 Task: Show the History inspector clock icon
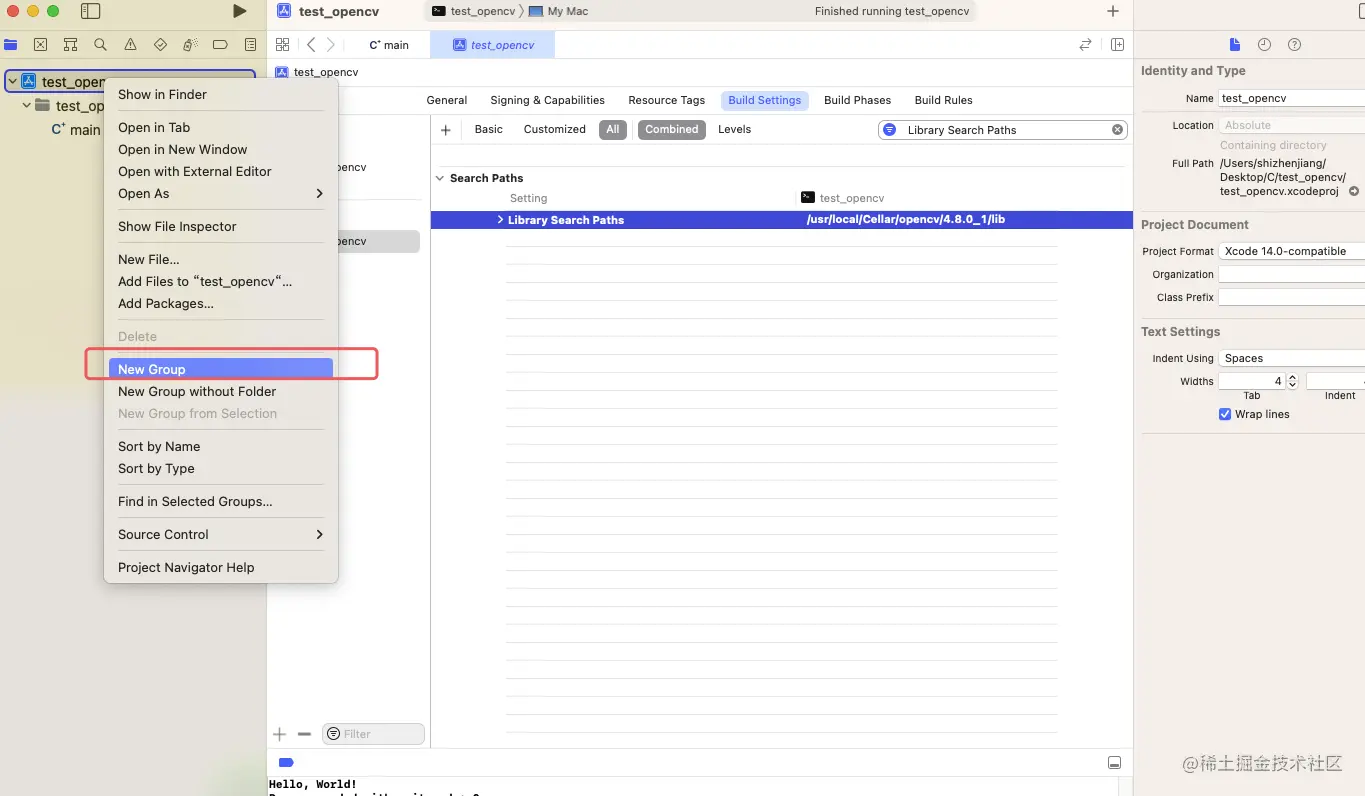tap(1264, 44)
